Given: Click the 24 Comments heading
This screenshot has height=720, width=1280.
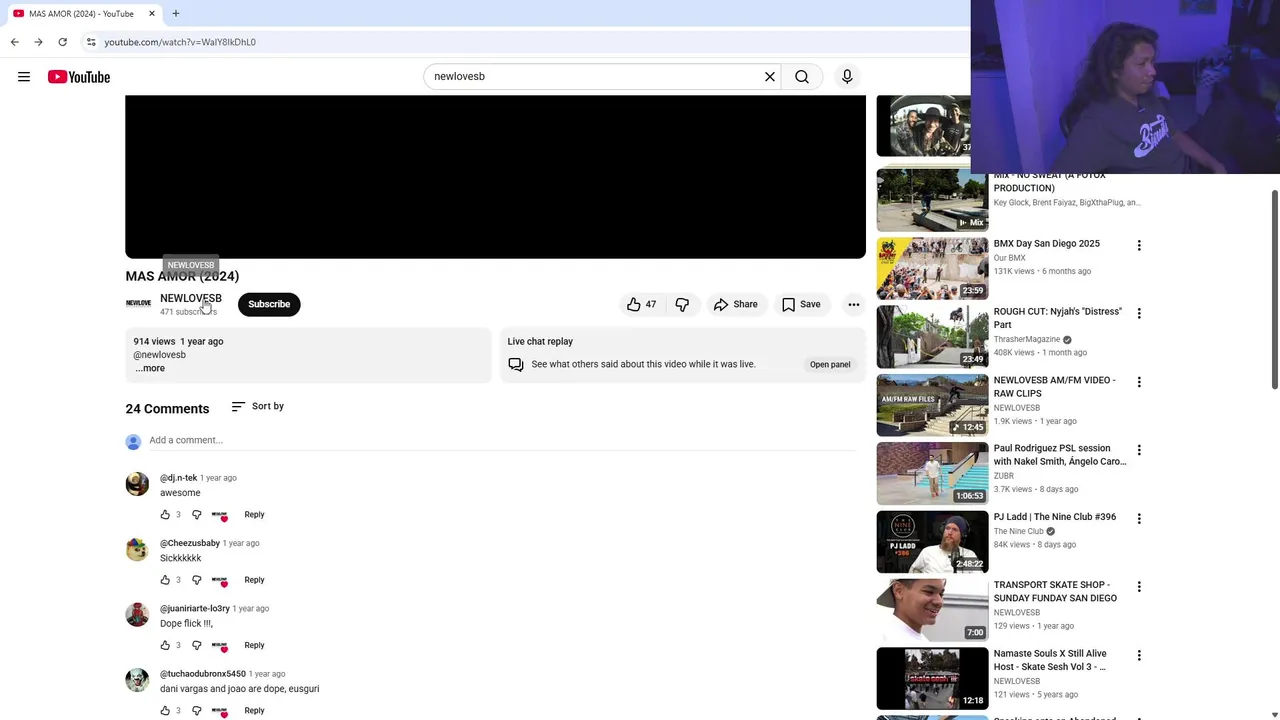Looking at the screenshot, I should [167, 409].
